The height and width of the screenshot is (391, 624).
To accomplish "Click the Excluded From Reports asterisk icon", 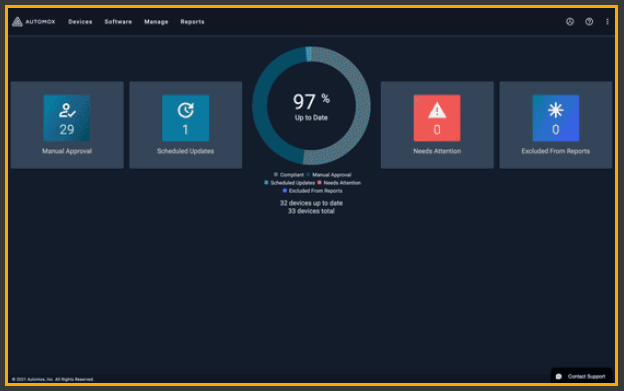I will (x=556, y=110).
